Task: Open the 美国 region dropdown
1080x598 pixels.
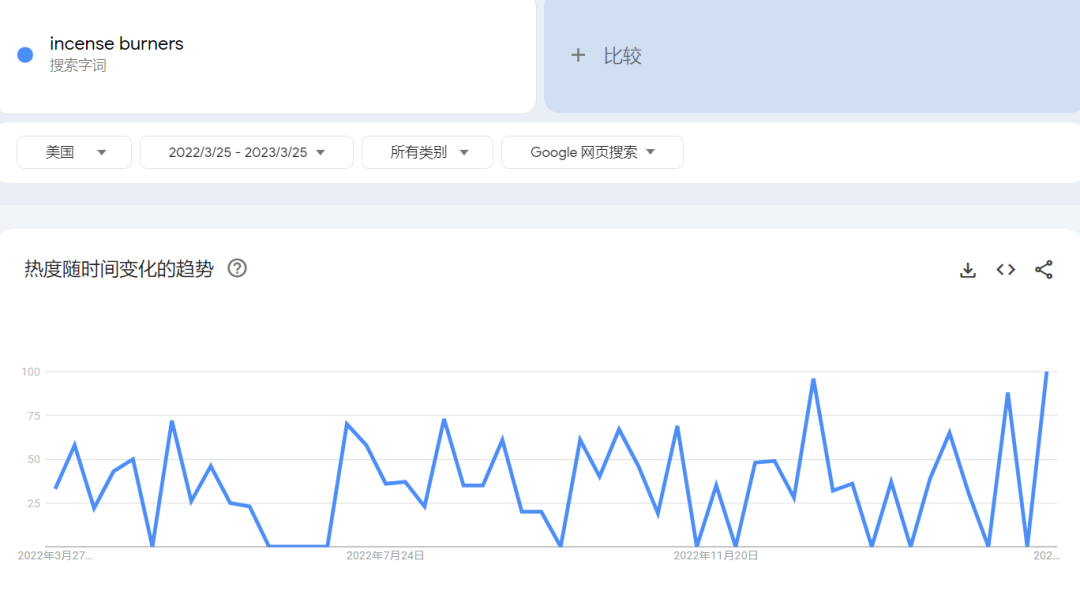Action: click(74, 152)
